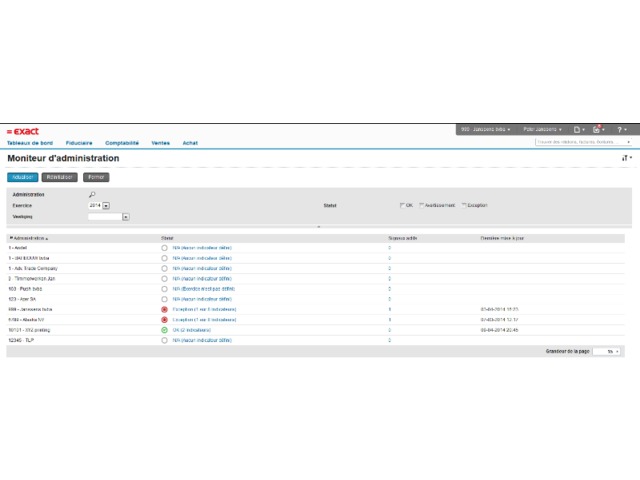
Task: Sort by the Statut column header
Action: coord(167,238)
